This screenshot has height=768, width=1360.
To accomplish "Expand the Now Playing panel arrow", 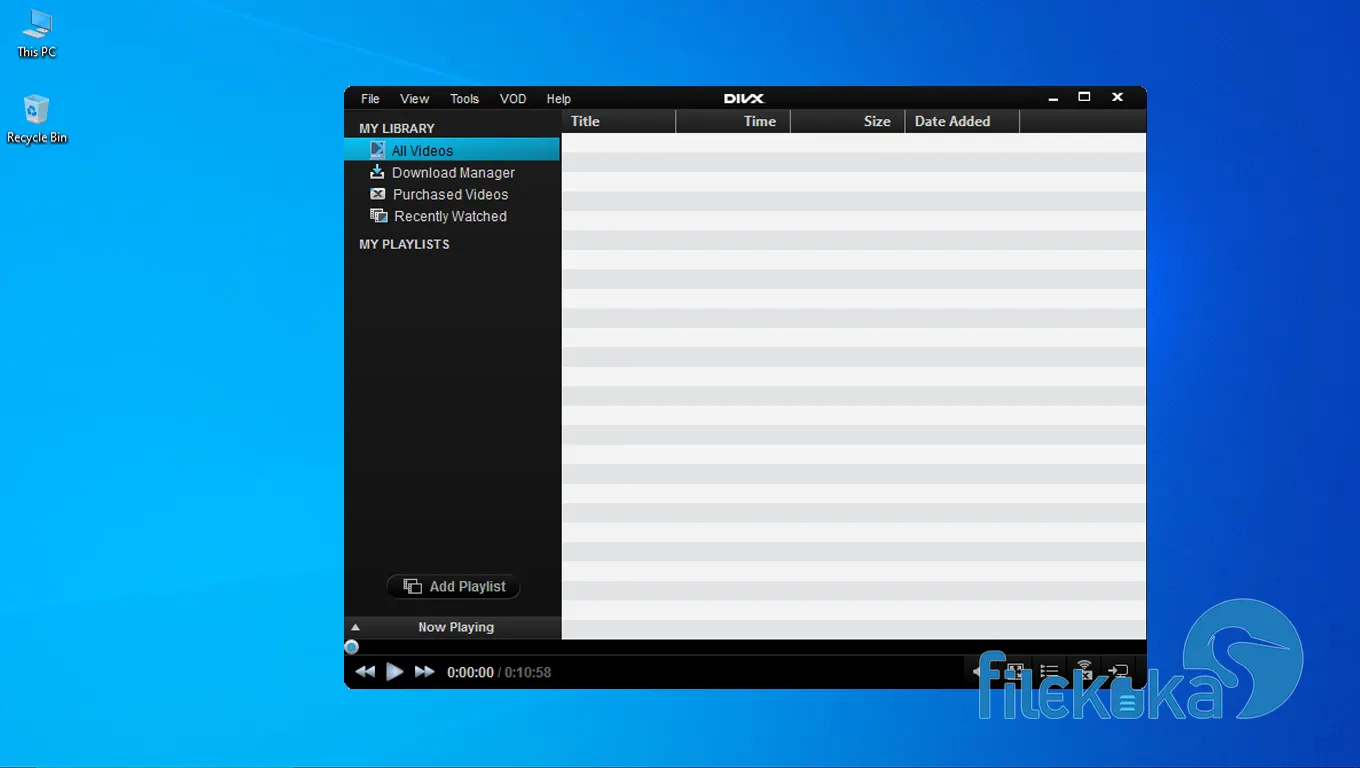I will pyautogui.click(x=355, y=628).
